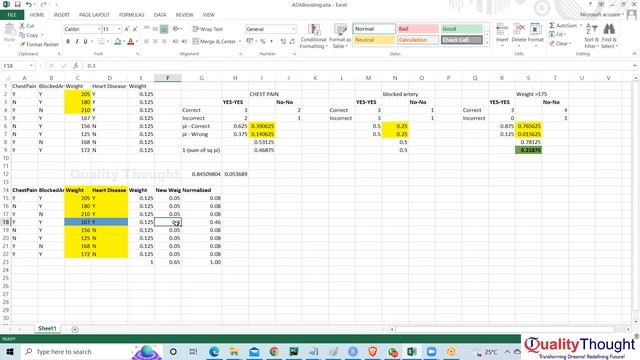Undo the last action

[28, 4]
